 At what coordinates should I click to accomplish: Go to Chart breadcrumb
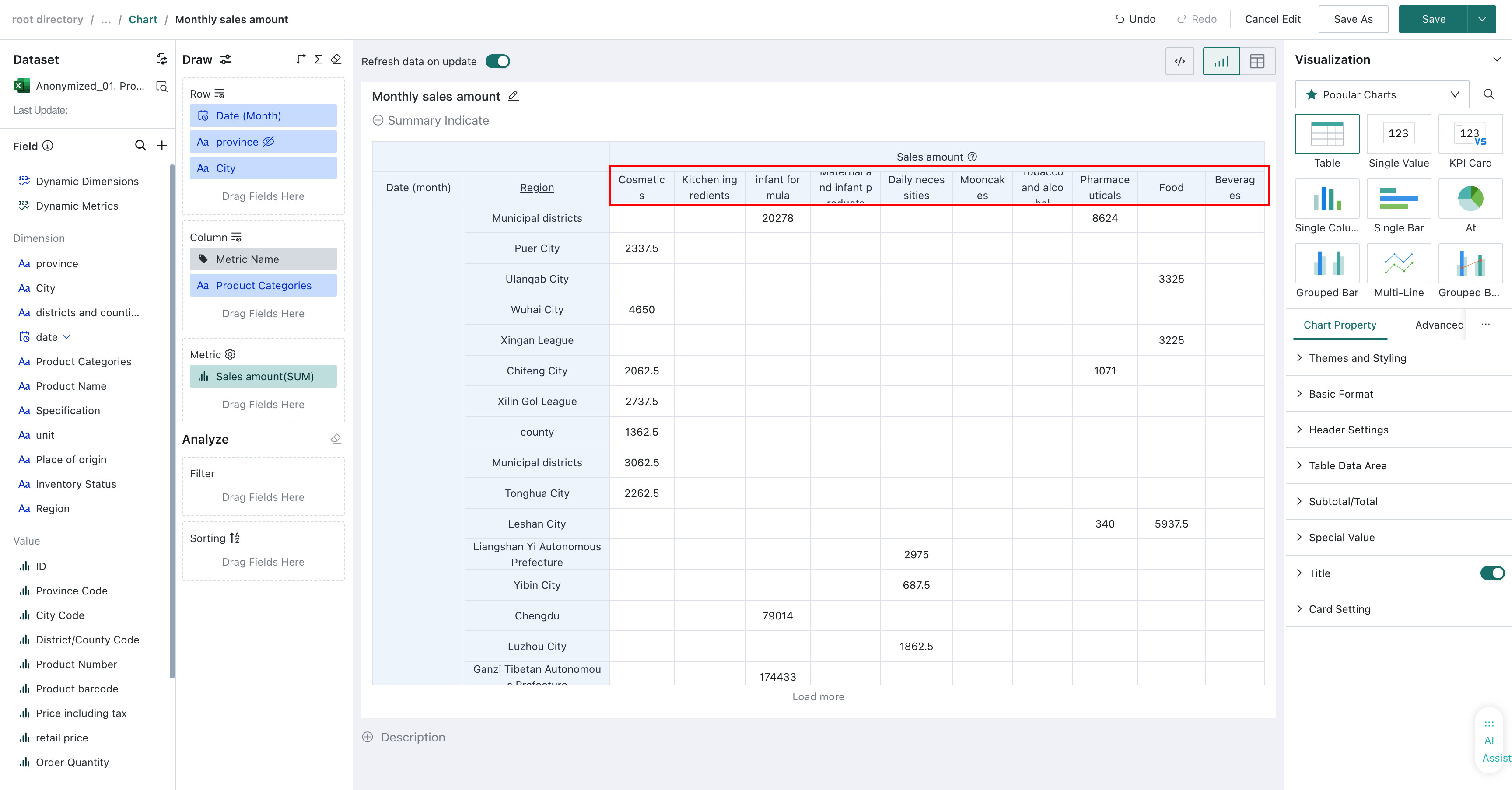[x=143, y=19]
